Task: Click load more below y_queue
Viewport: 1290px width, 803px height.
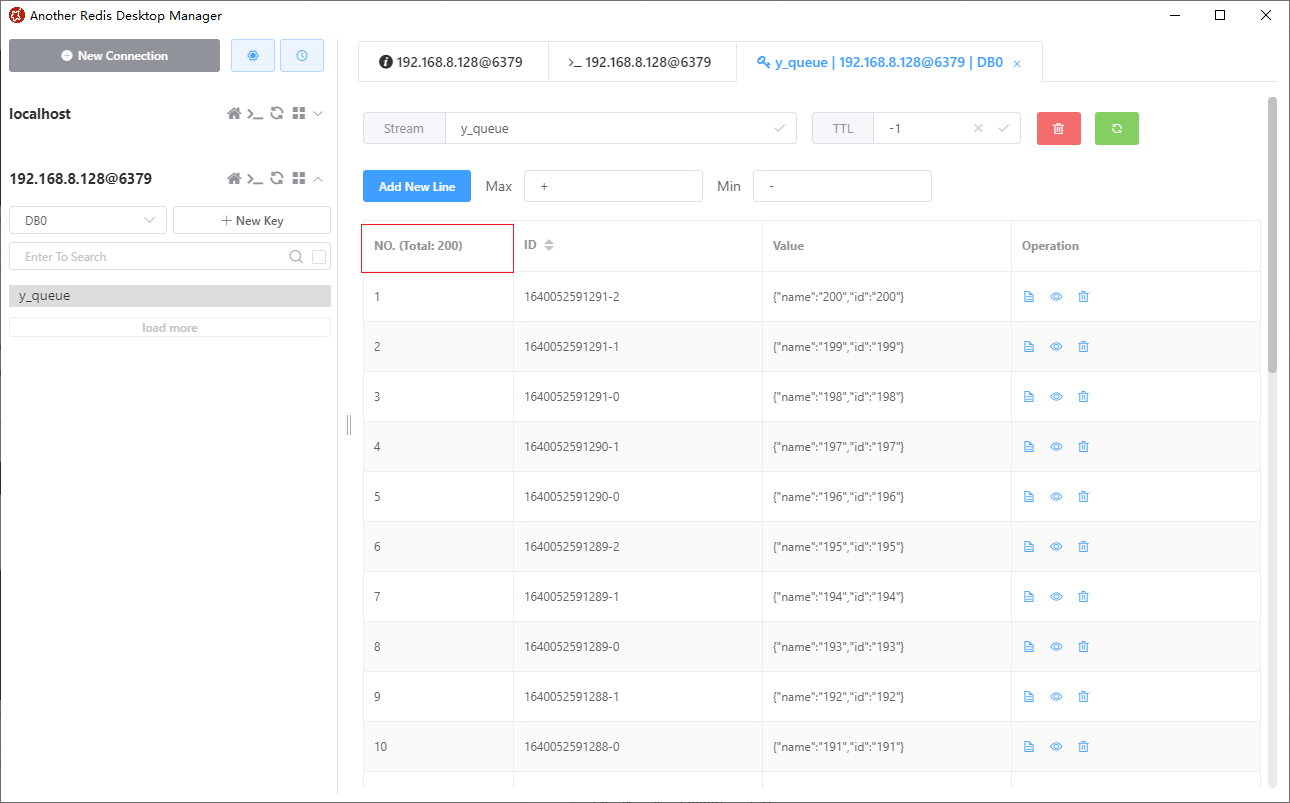Action: (169, 327)
